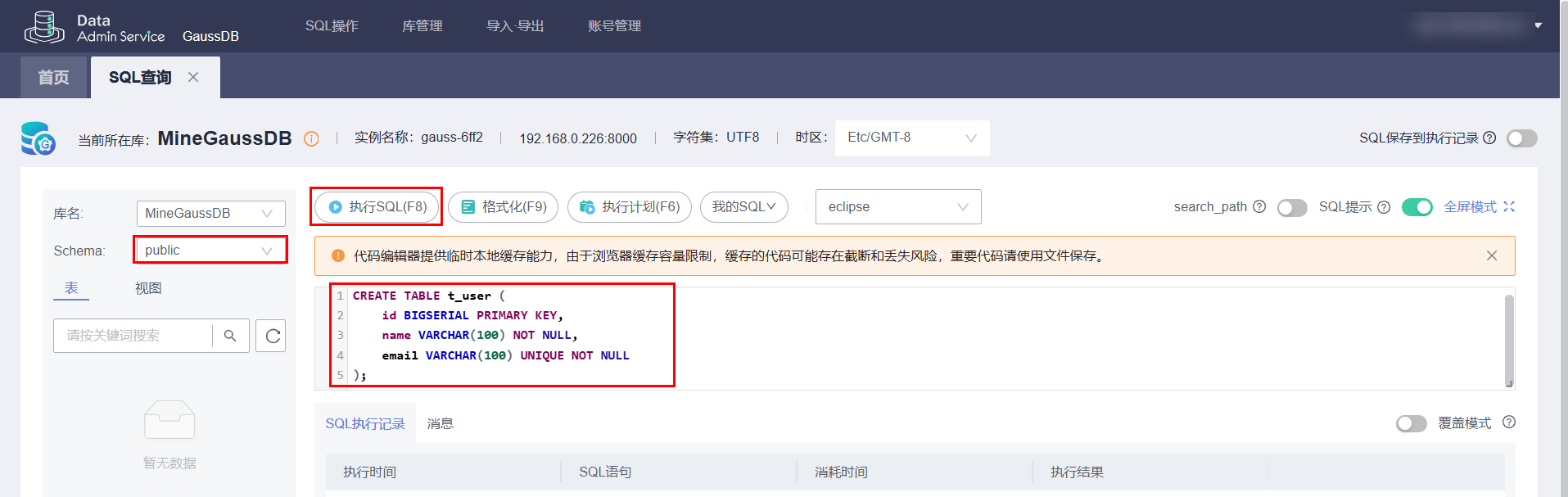Open the 库管理 menu
Image resolution: width=1568 pixels, height=497 pixels.
422,26
